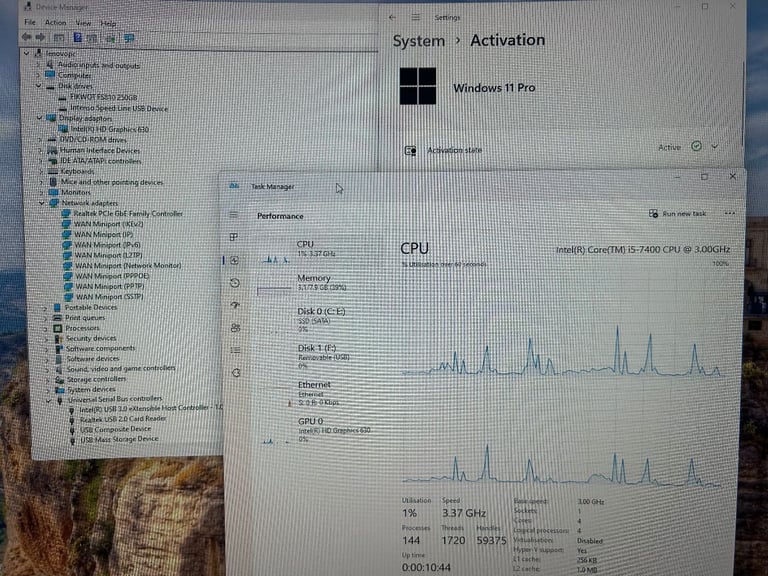Click the Settings back arrow
The image size is (768, 576).
pos(392,17)
